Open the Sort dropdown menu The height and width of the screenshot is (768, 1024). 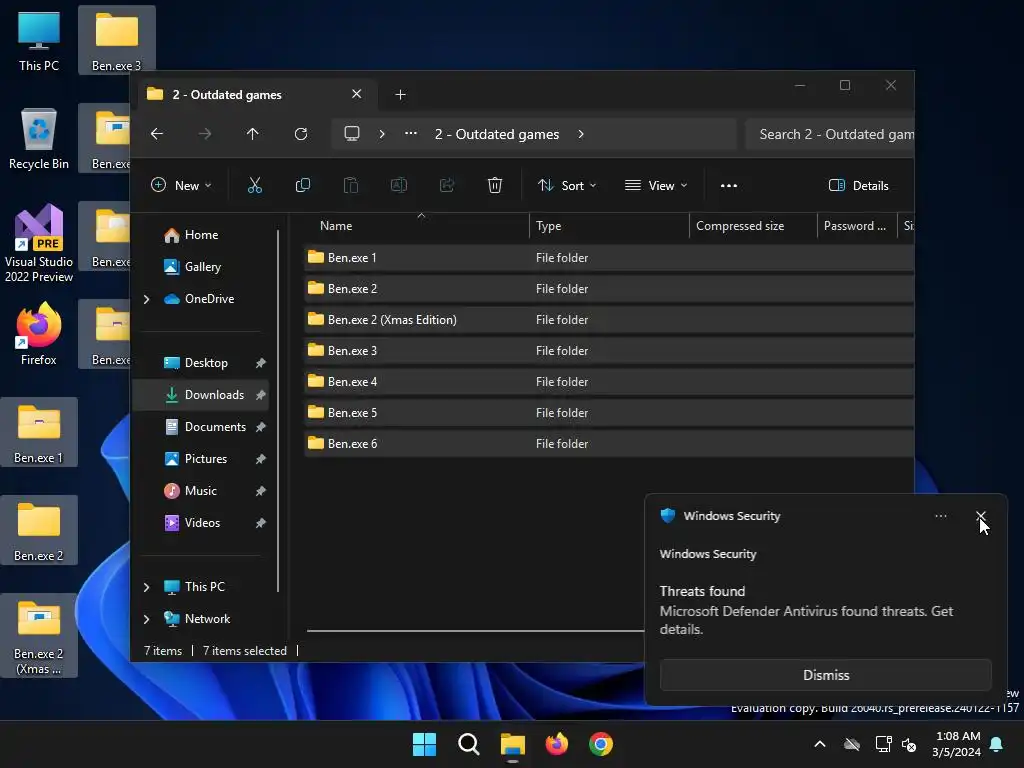click(x=567, y=185)
